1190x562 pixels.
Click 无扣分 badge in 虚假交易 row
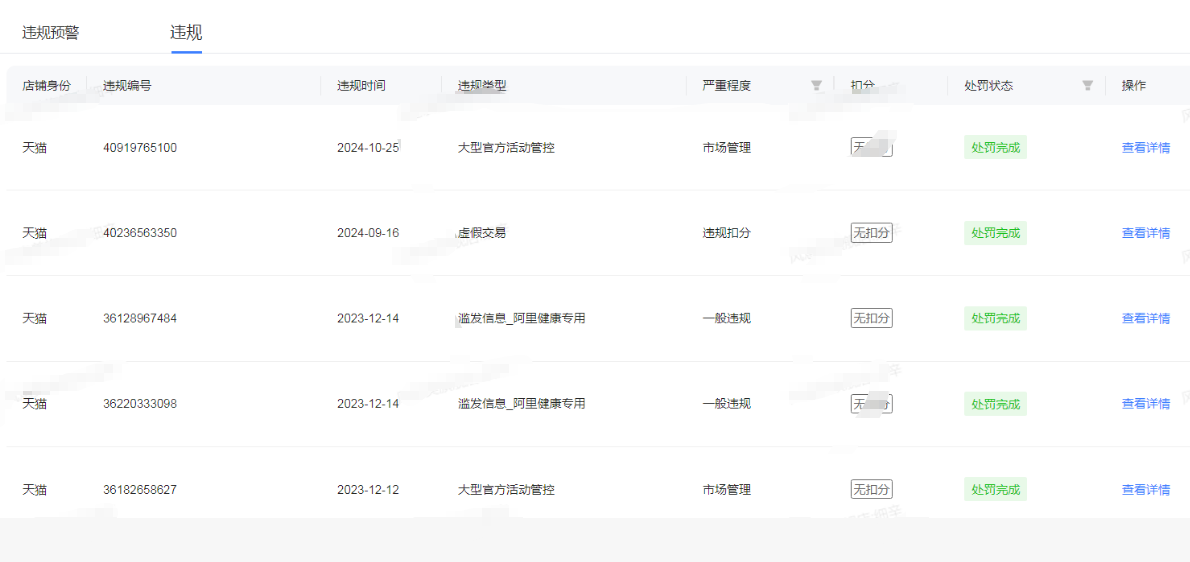coord(871,233)
